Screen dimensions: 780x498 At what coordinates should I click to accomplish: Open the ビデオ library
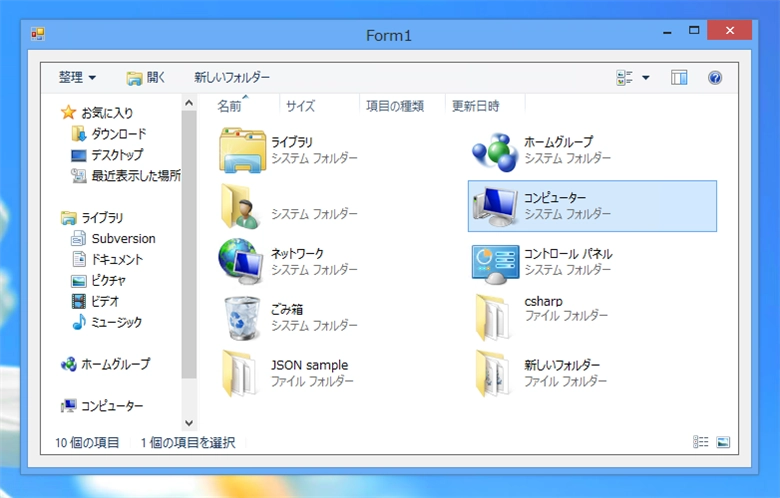(x=105, y=301)
